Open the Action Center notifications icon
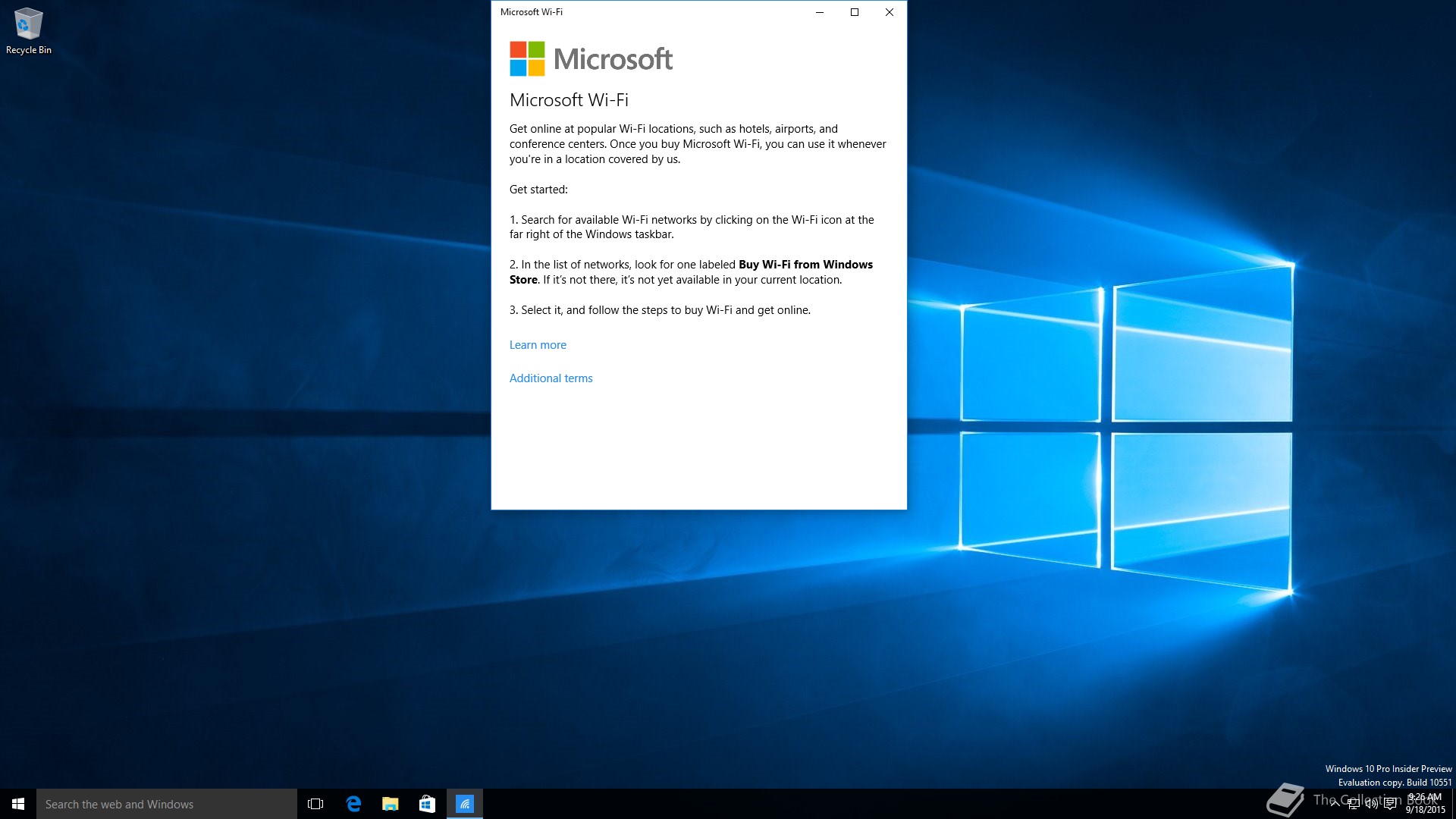The height and width of the screenshot is (819, 1456). [x=1390, y=804]
